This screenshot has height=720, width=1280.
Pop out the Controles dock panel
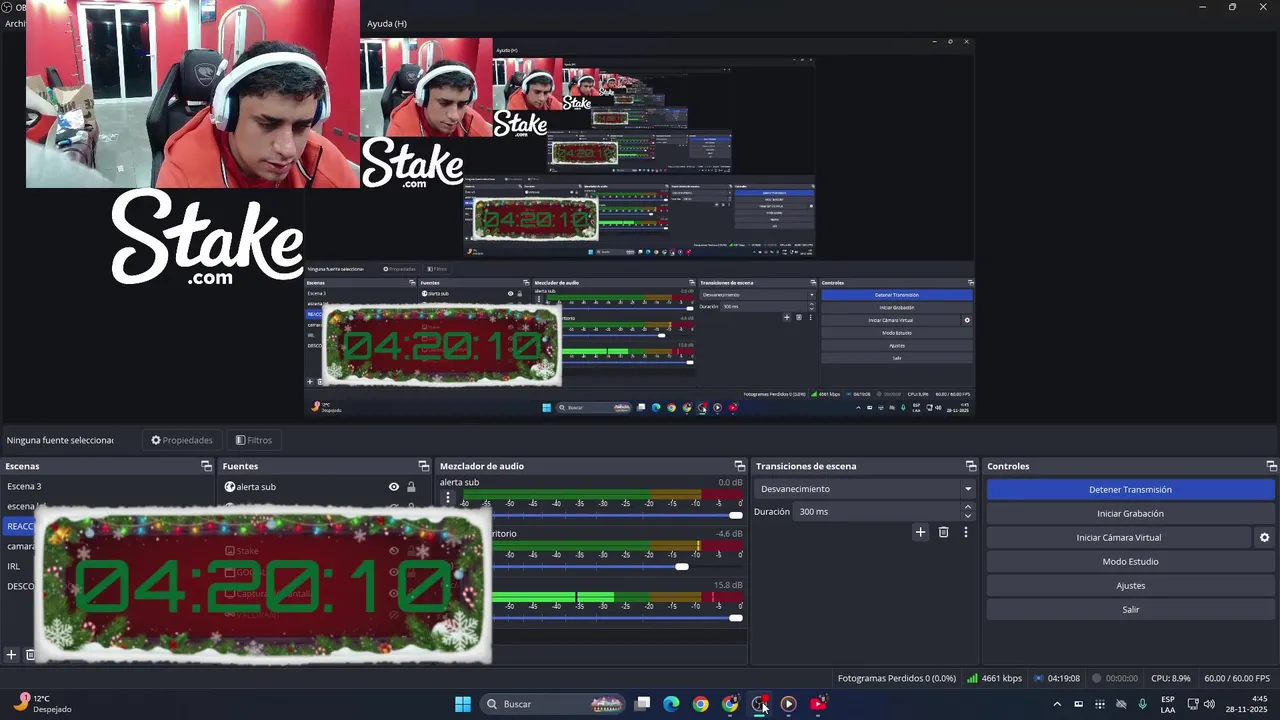point(1272,466)
